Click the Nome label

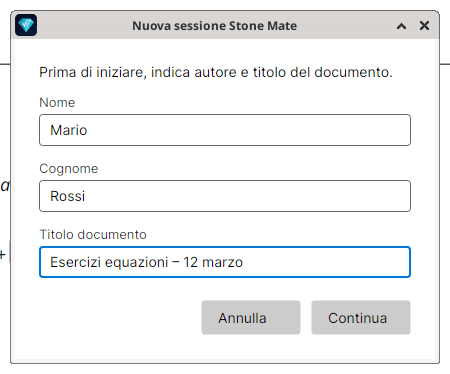click(x=57, y=103)
